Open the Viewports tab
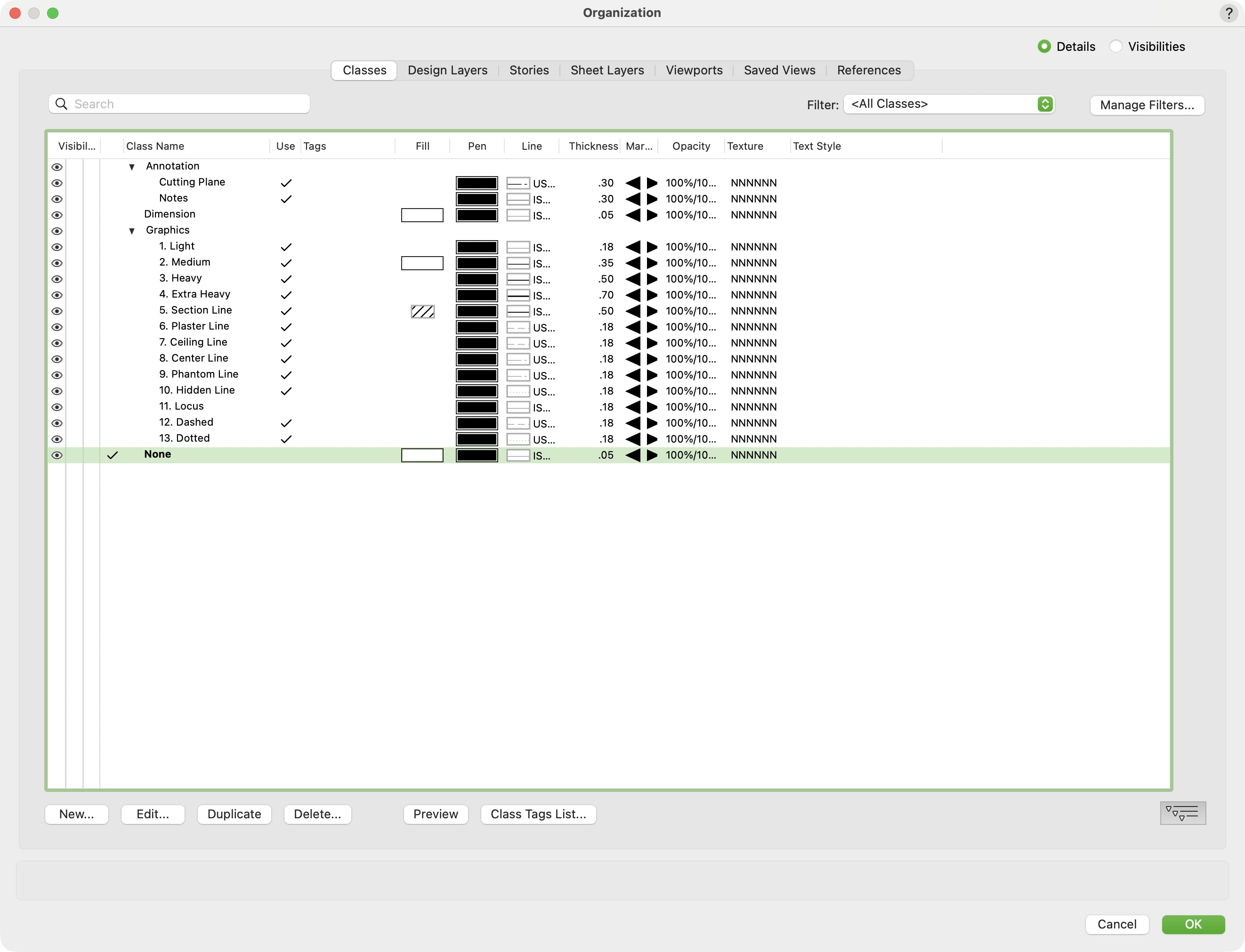 (694, 70)
